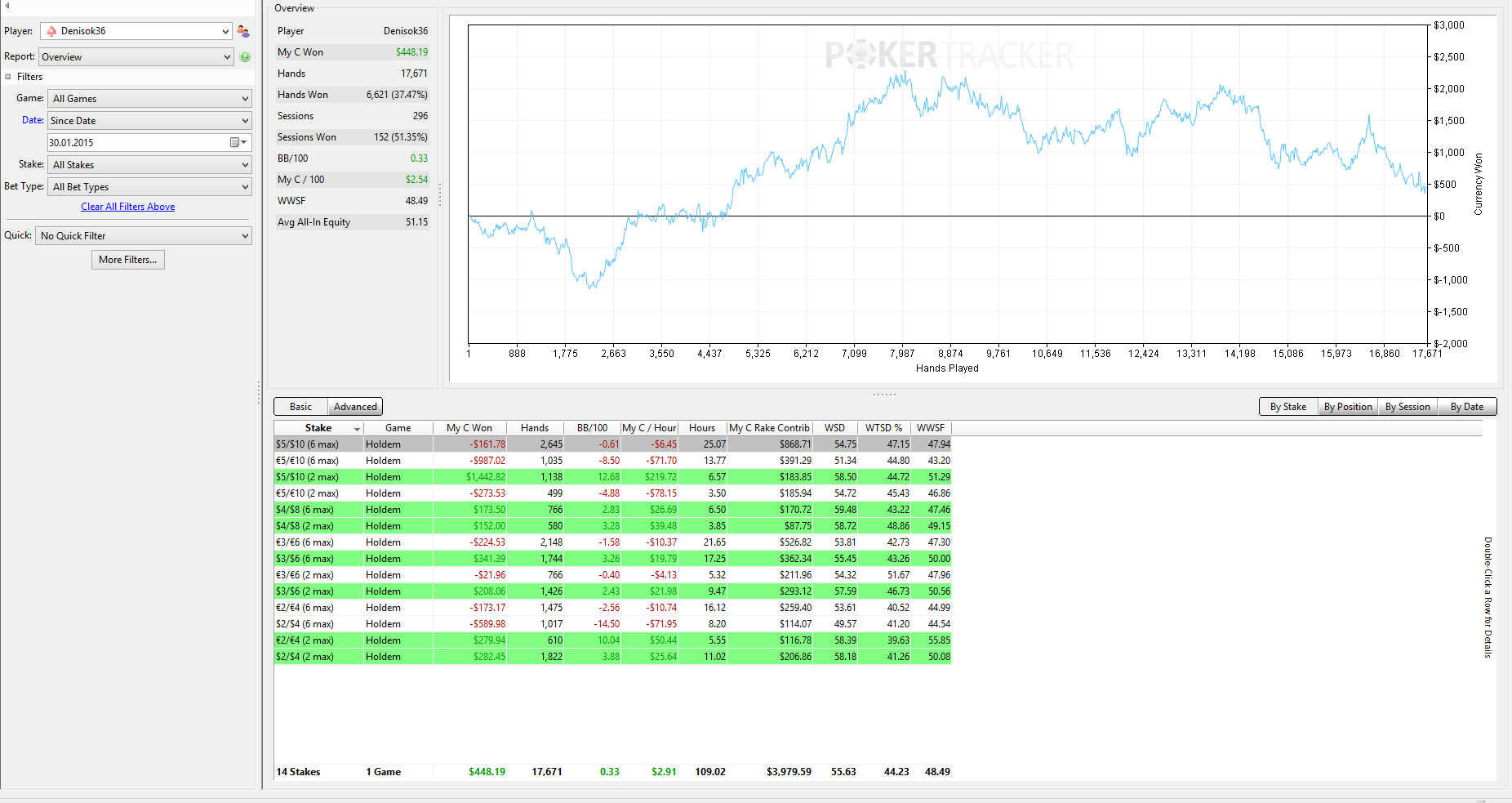Sort by the WWSF column header
The image size is (1512, 803).
coord(931,428)
